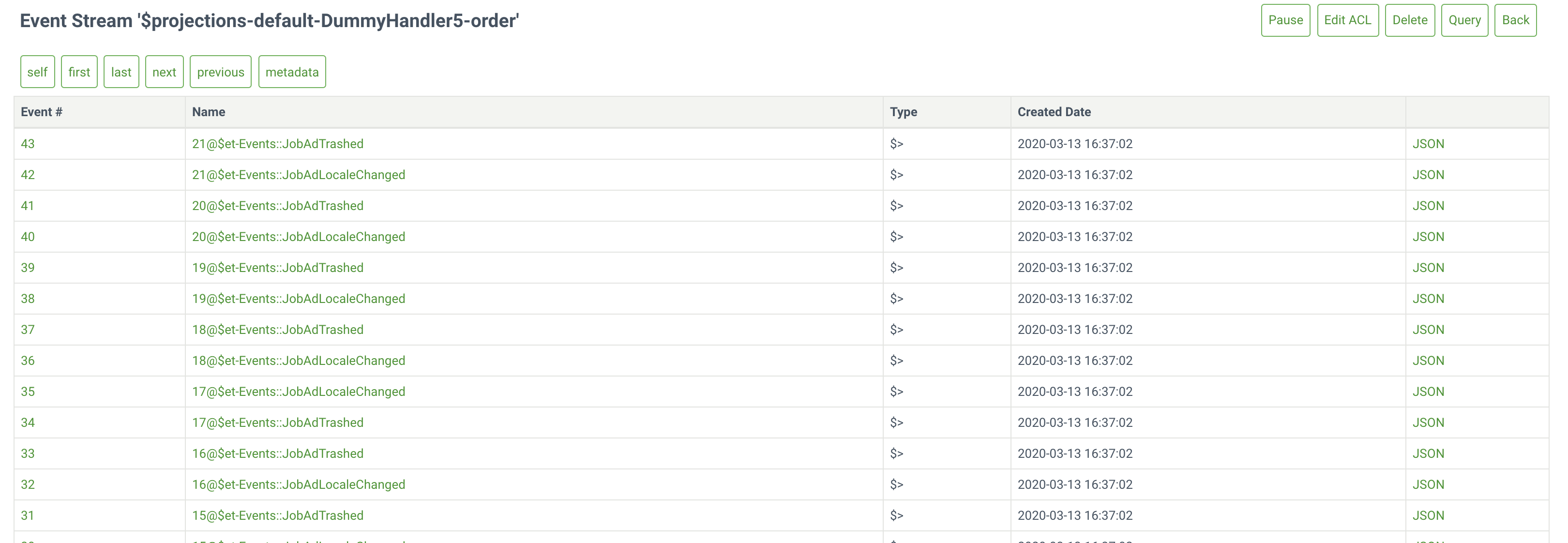Go Back using the Back button
The width and height of the screenshot is (1568, 543).
pyautogui.click(x=1515, y=20)
